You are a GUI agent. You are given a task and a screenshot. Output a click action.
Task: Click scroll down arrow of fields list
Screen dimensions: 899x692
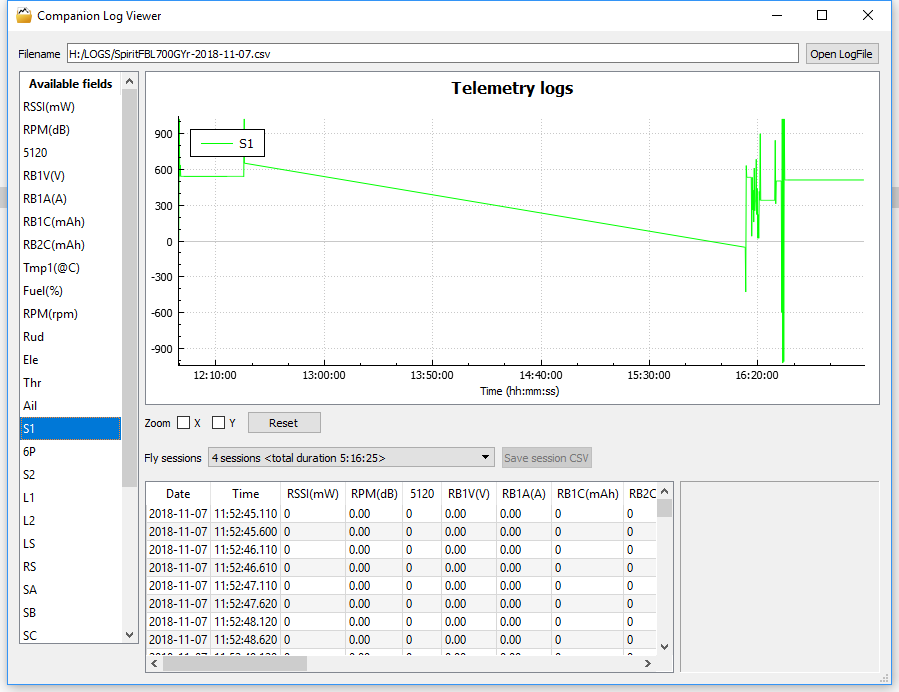pos(129,634)
